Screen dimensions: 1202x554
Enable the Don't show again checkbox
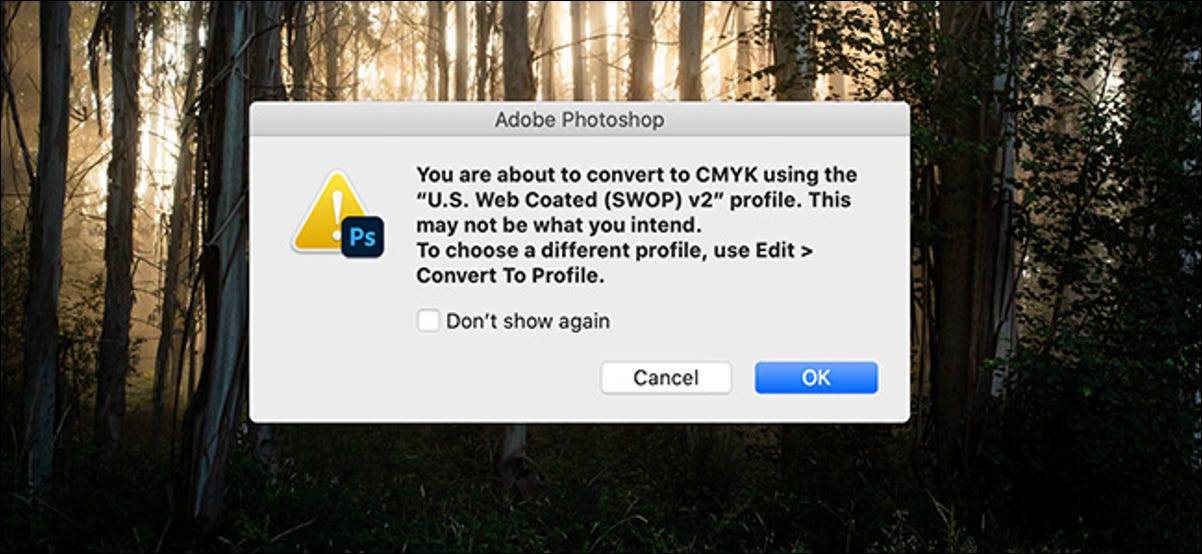428,321
